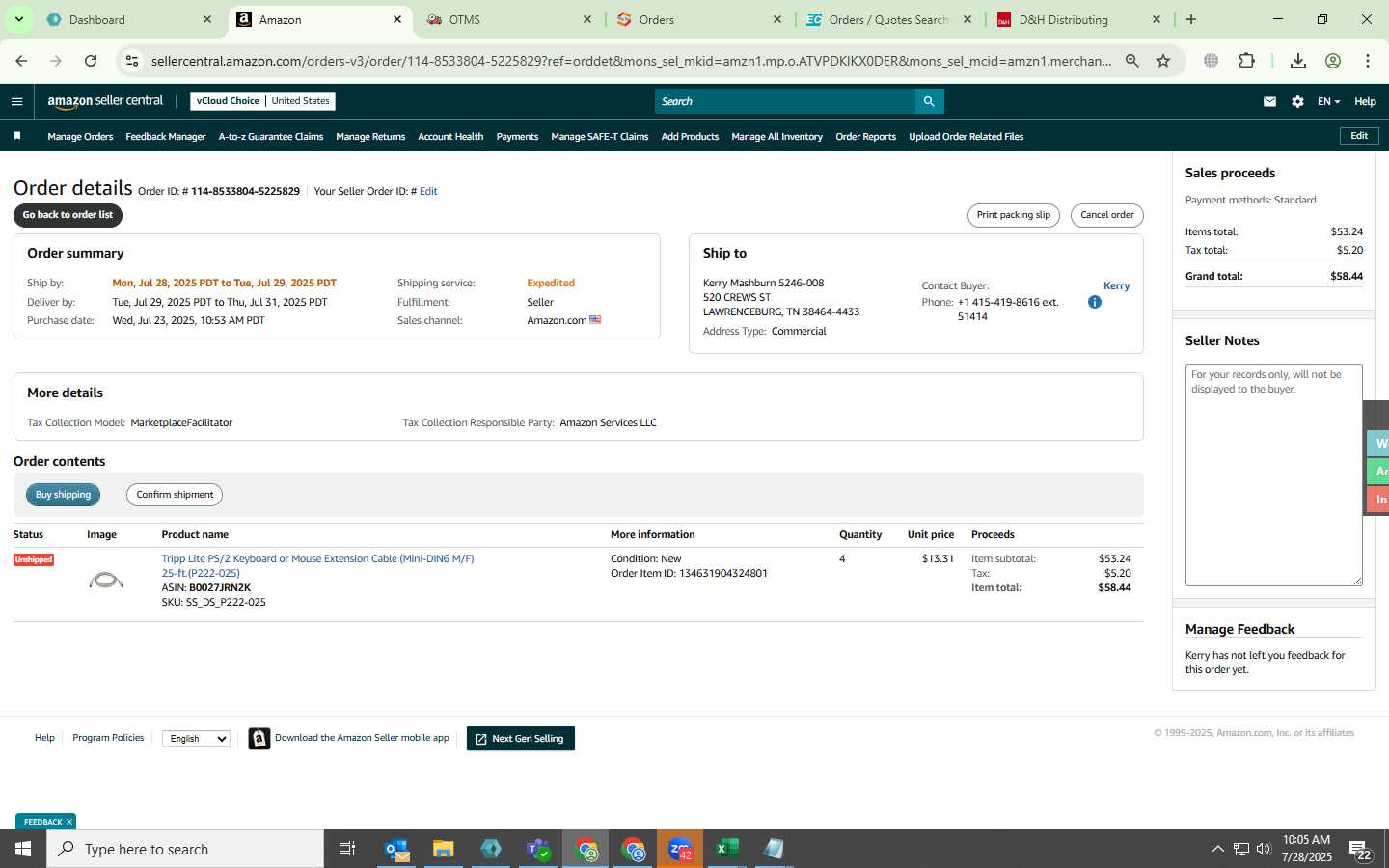
Task: Open the Windows Start menu
Action: [x=23, y=849]
